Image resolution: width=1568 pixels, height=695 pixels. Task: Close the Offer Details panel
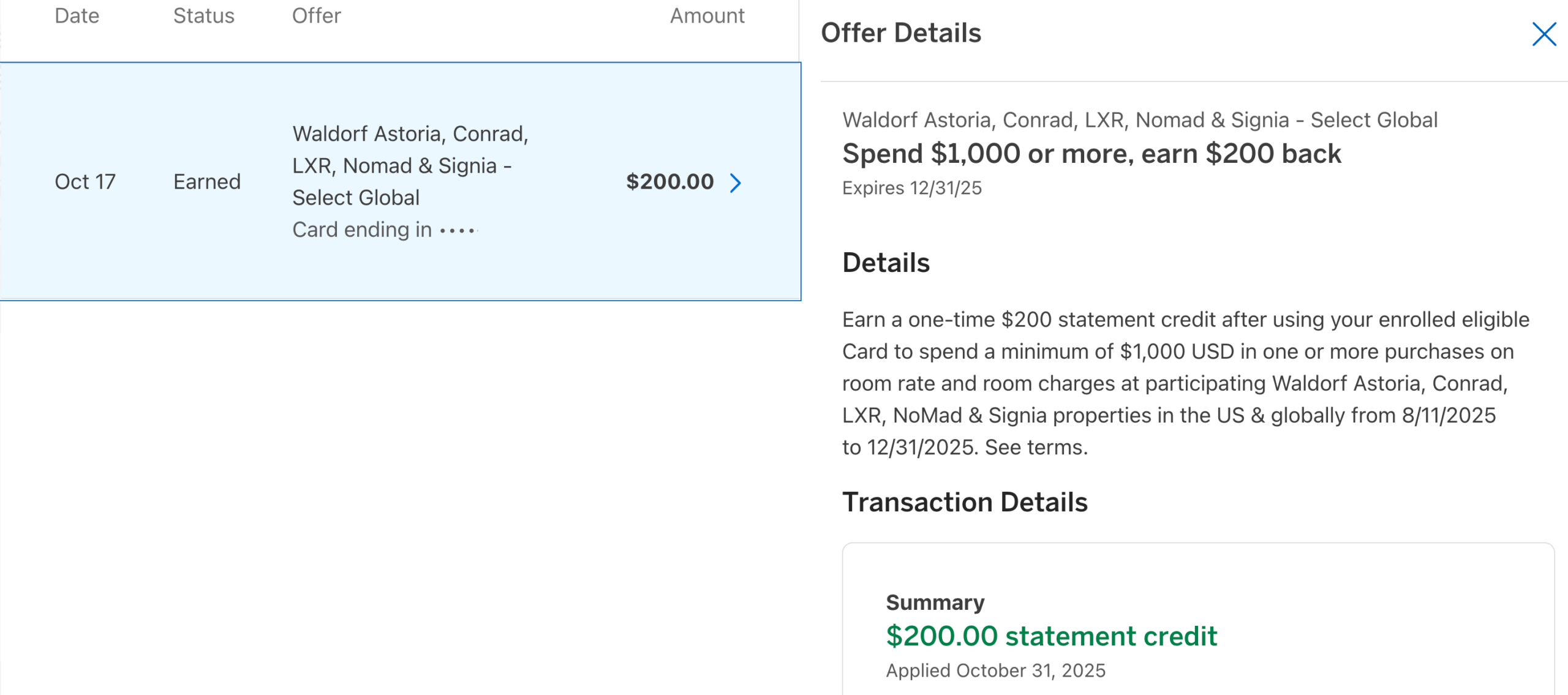[x=1543, y=34]
